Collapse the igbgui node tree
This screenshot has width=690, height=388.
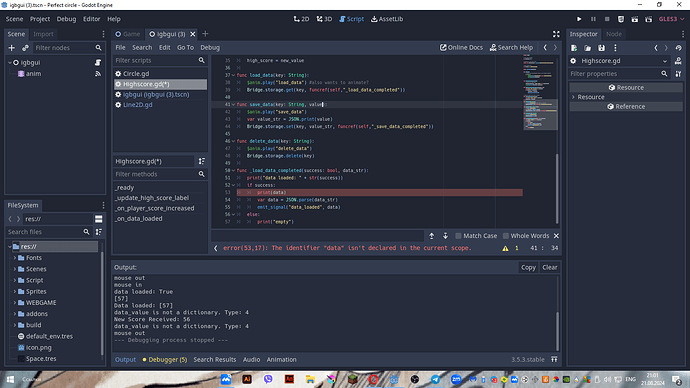10,62
